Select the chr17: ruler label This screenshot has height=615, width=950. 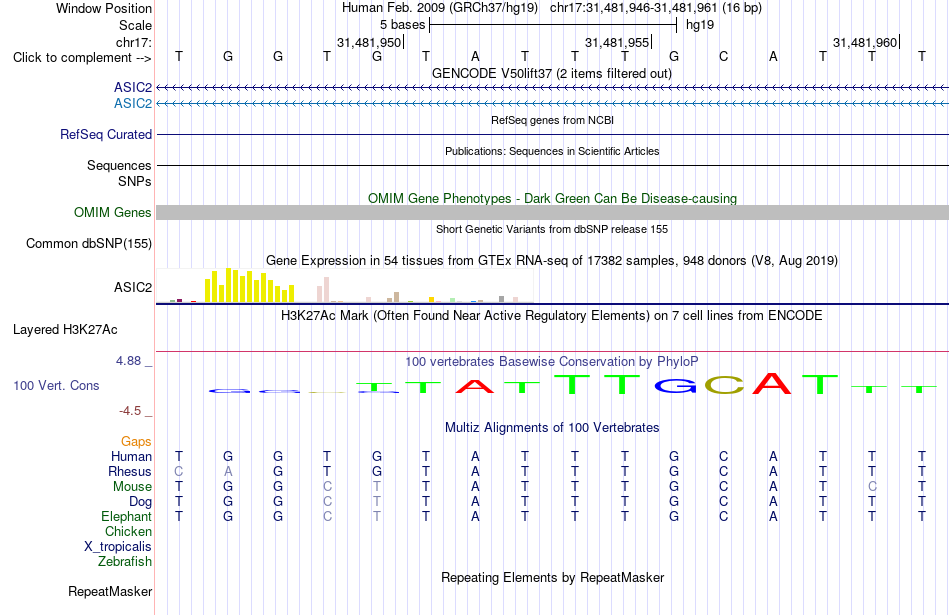(134, 42)
